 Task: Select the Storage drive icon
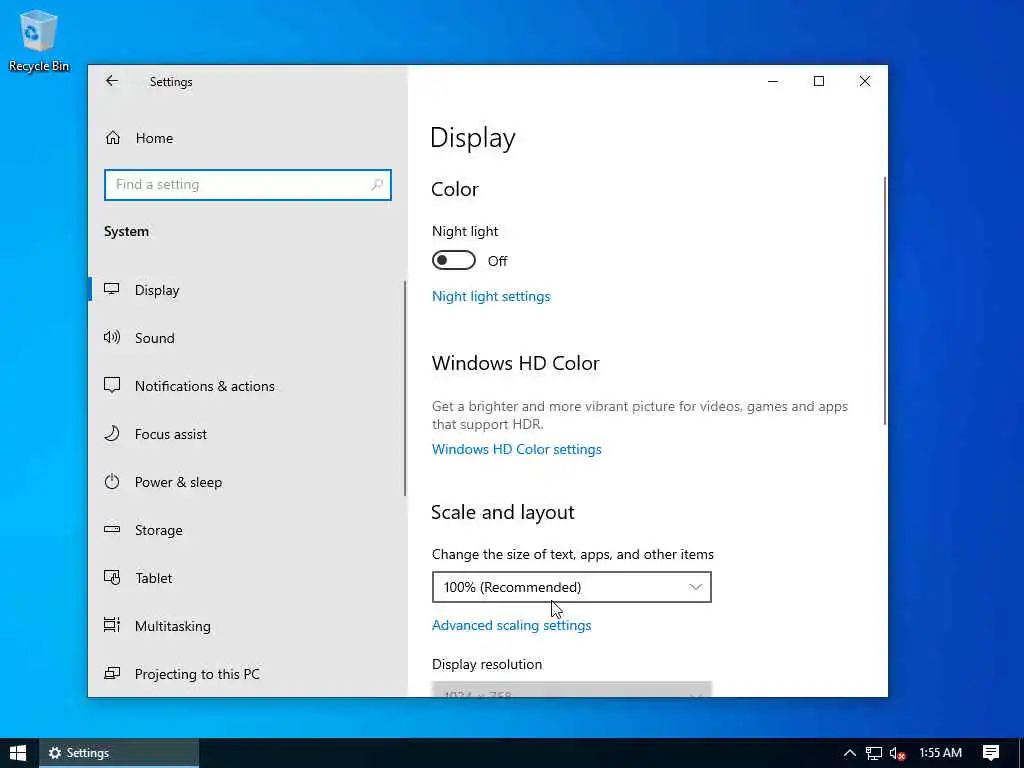pyautogui.click(x=112, y=530)
